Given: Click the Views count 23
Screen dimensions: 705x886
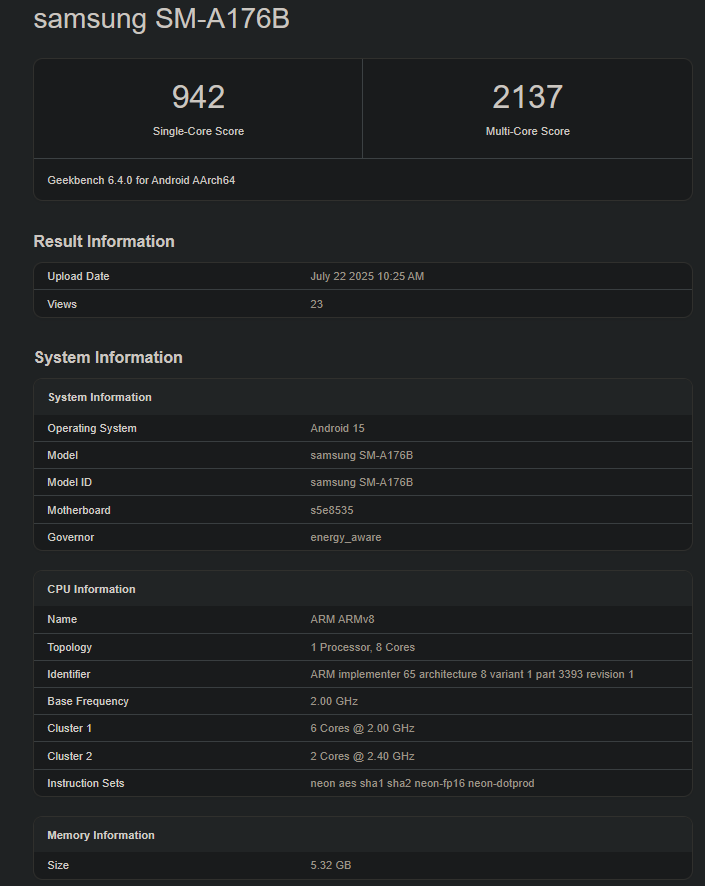Looking at the screenshot, I should [317, 304].
